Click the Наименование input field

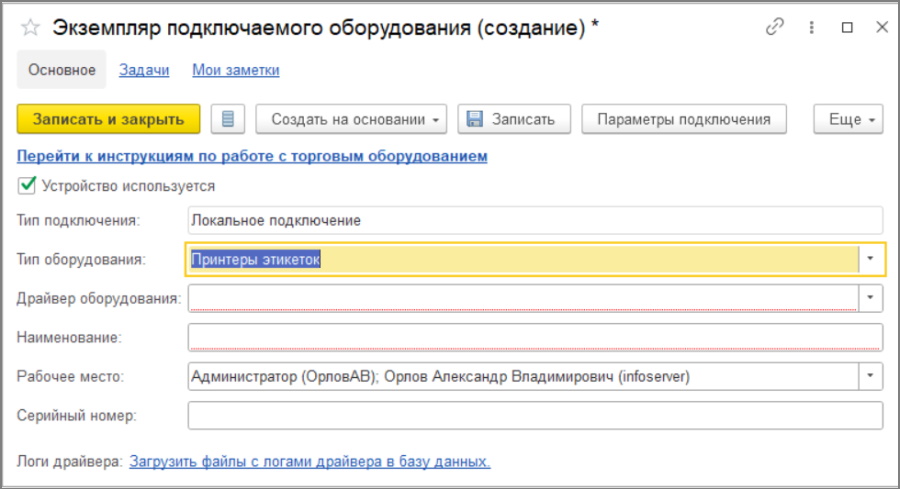point(535,337)
